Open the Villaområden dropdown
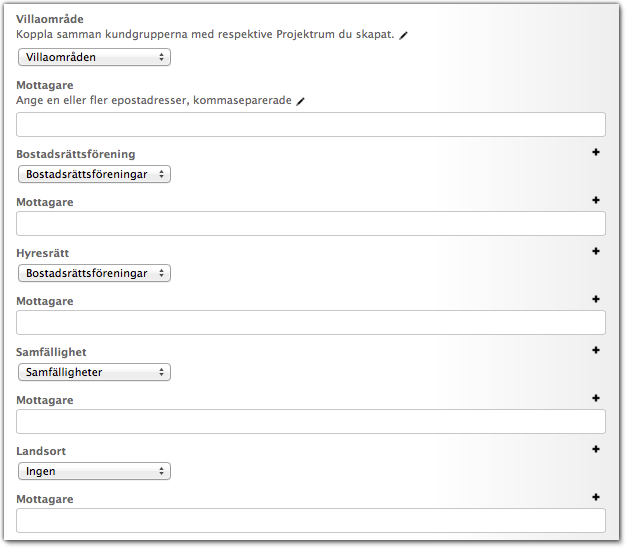The image size is (626, 548). point(94,58)
